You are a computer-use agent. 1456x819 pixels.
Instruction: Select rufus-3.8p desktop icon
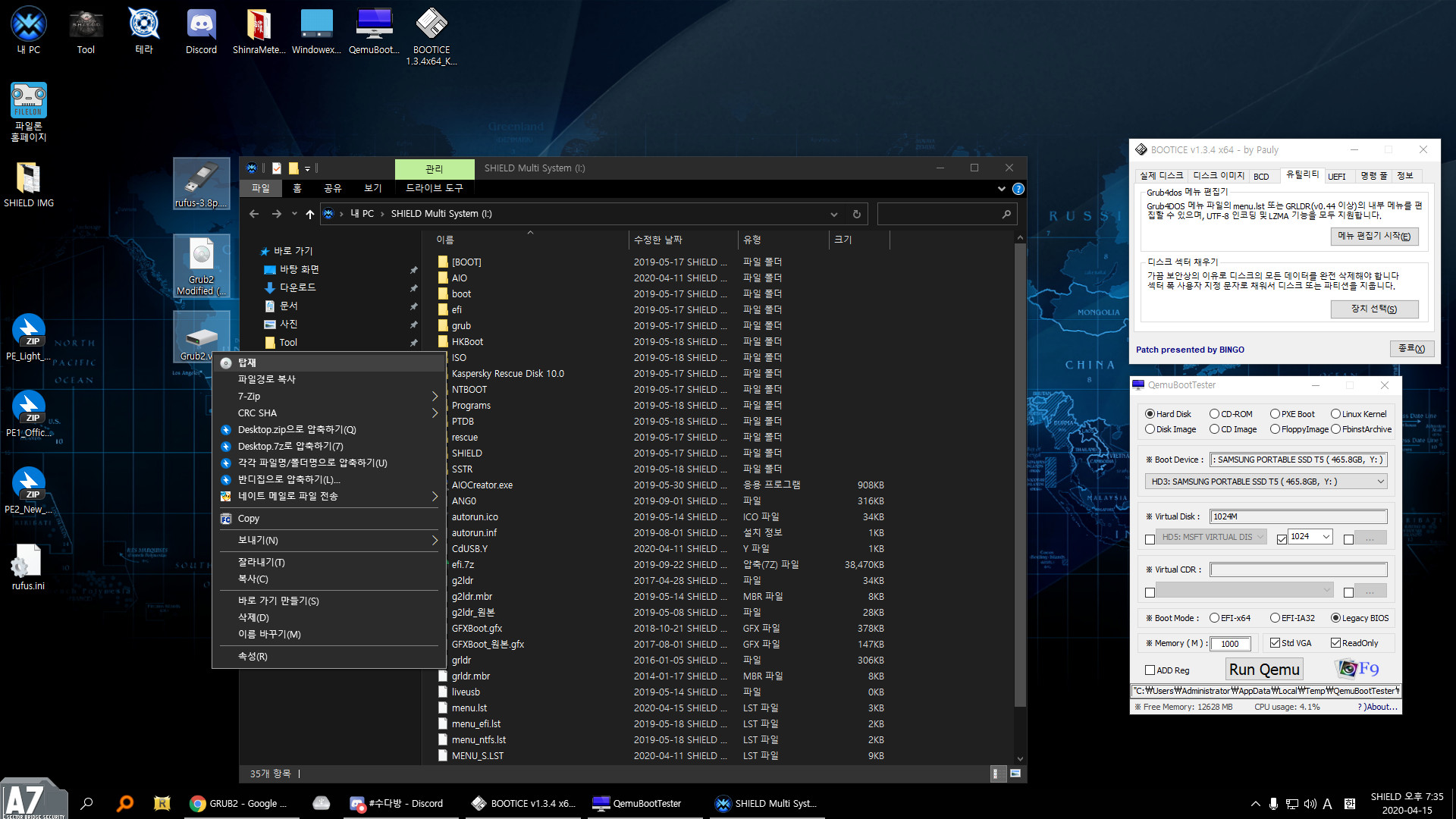click(x=201, y=184)
